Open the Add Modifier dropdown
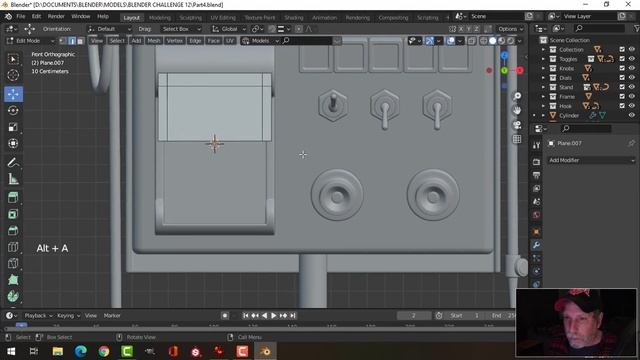Screen dimensions: 640x360 (x=591, y=160)
